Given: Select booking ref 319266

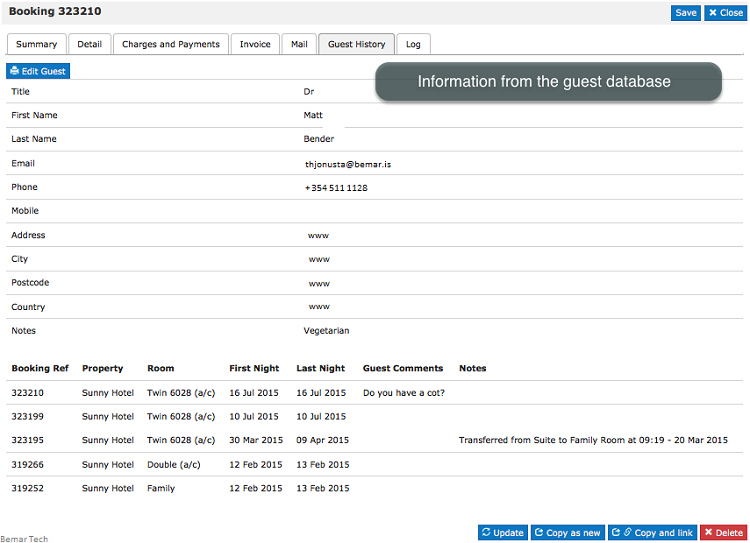Looking at the screenshot, I should click(x=27, y=465).
